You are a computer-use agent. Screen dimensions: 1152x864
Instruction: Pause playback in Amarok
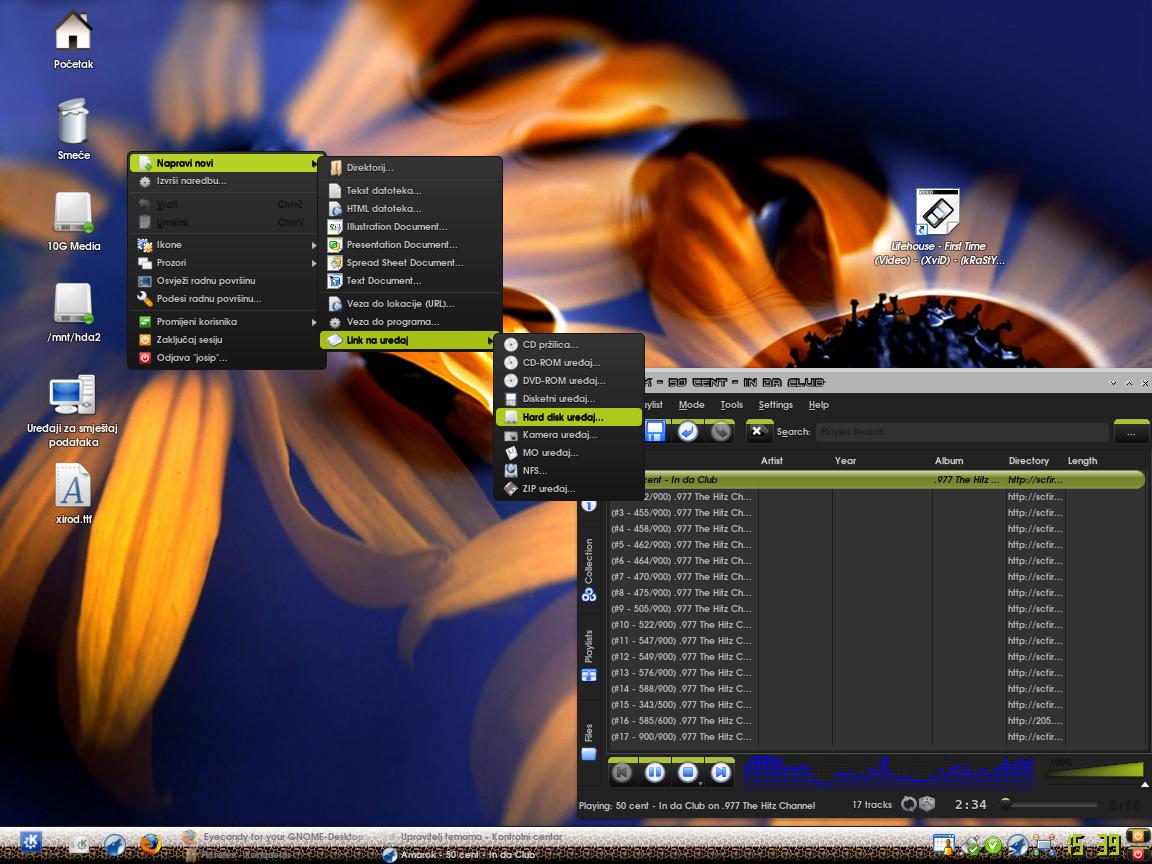click(655, 772)
